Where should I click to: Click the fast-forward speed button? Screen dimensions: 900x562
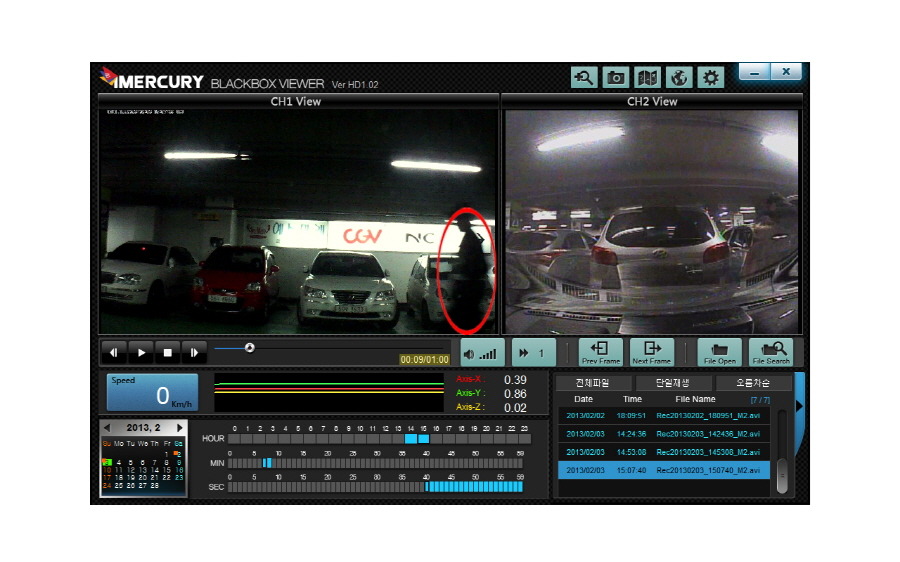(x=534, y=353)
